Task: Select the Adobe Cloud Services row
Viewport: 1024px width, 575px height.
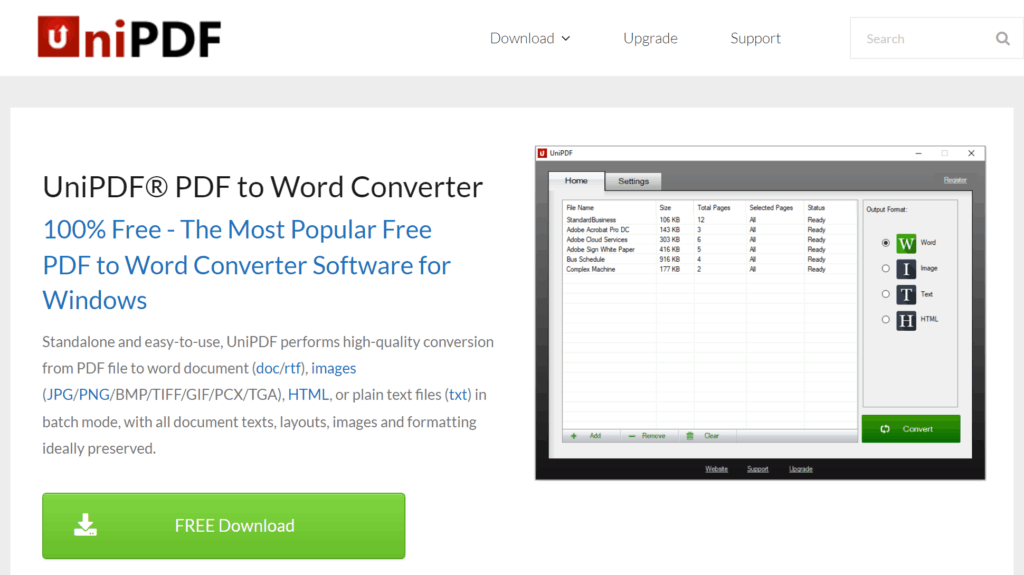Action: click(709, 240)
